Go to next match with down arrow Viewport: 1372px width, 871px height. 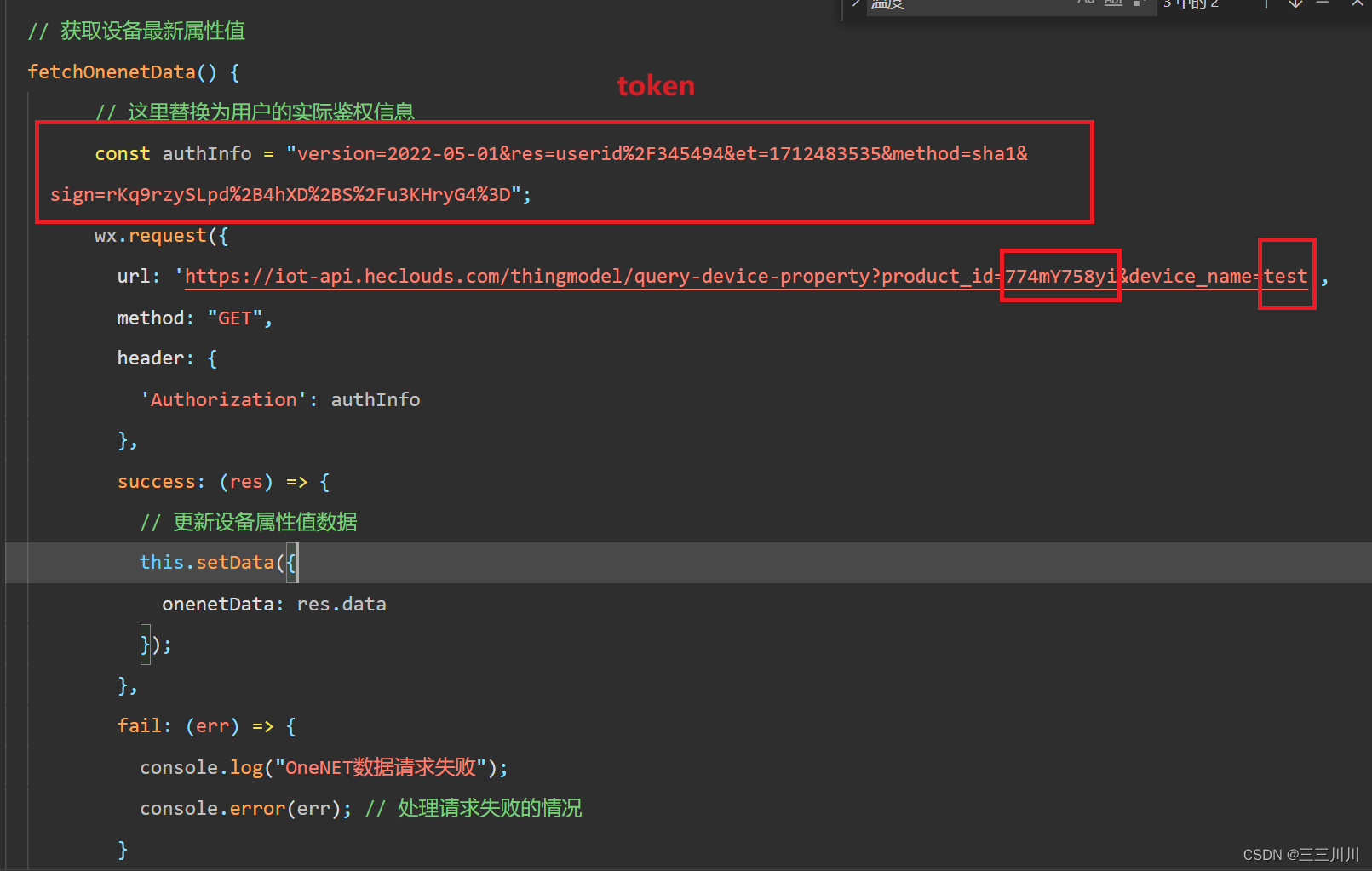1295,3
